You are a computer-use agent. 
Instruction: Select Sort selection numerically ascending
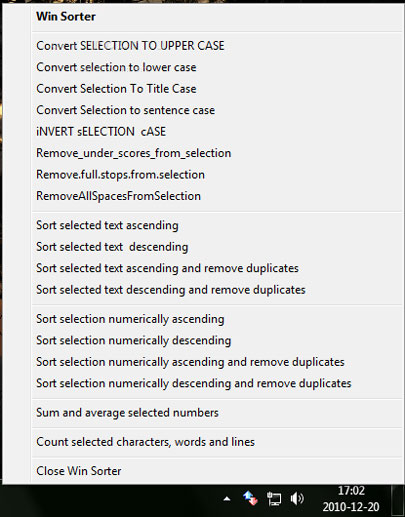[x=217, y=319]
